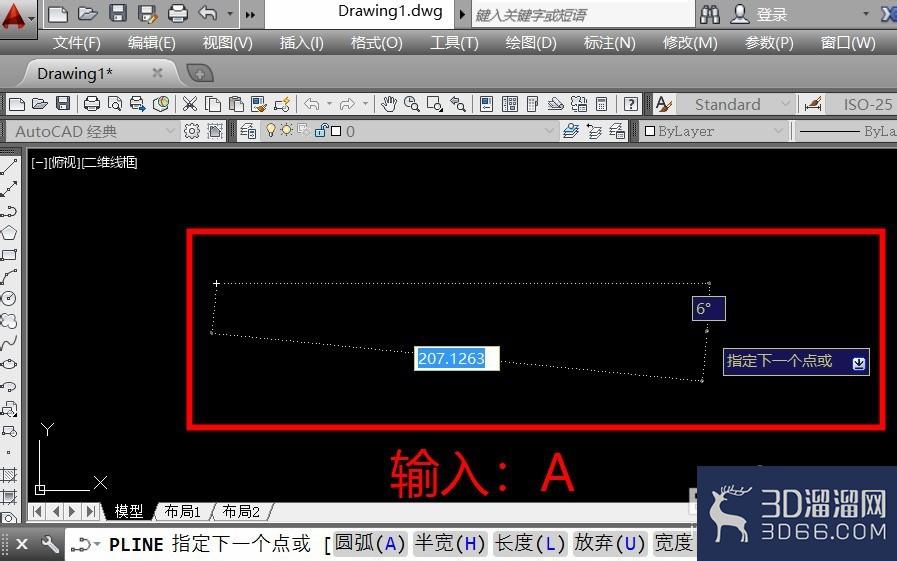The height and width of the screenshot is (561, 897).
Task: Open the 文件(F) menu
Action: point(77,43)
